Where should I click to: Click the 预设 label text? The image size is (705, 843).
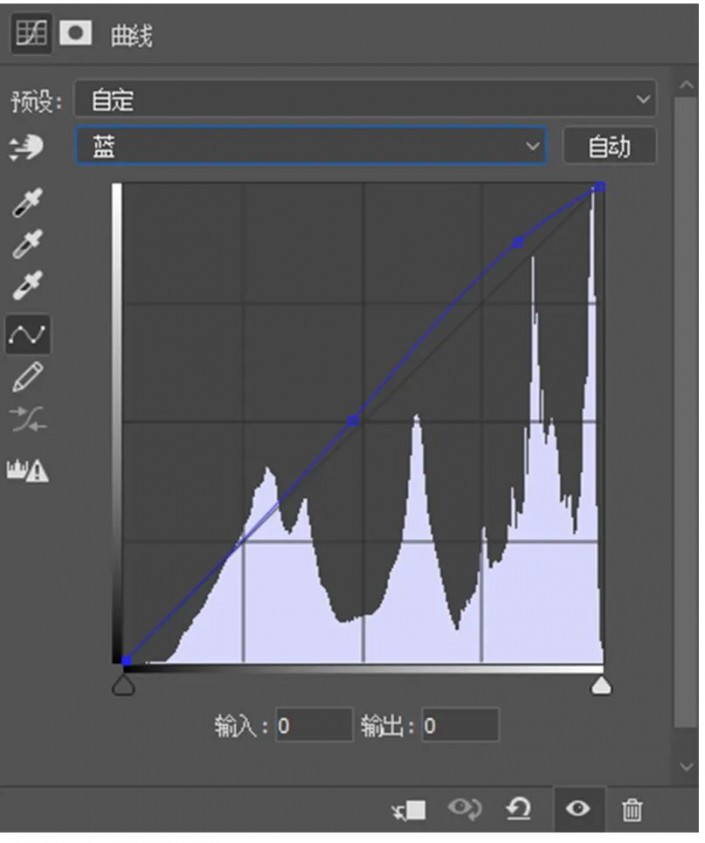37,101
